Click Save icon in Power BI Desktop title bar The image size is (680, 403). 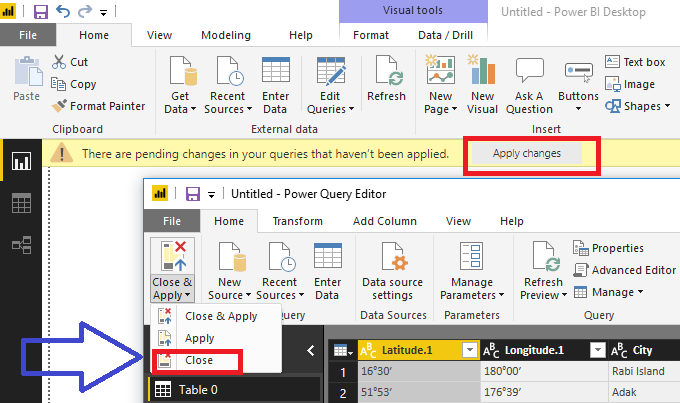[41, 12]
